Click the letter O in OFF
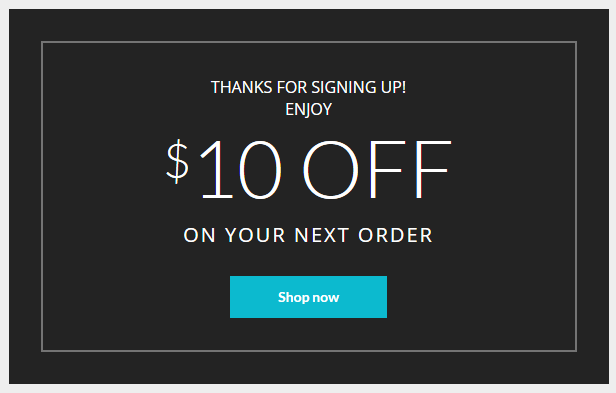This screenshot has height=393, width=616. click(x=330, y=169)
